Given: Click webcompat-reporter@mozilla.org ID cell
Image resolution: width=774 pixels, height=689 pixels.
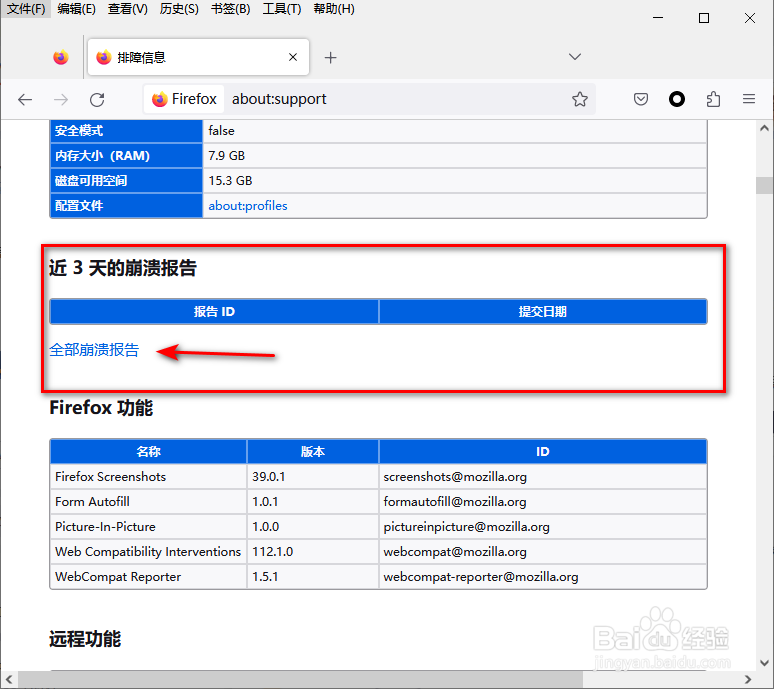Looking at the screenshot, I should point(543,576).
